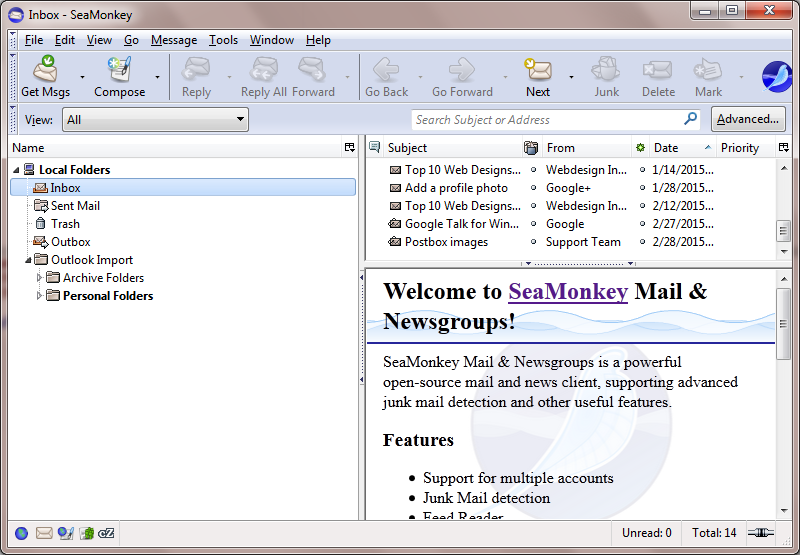Click the thread pane splitter grippy
Viewport: 800px width, 555px height.
579,264
